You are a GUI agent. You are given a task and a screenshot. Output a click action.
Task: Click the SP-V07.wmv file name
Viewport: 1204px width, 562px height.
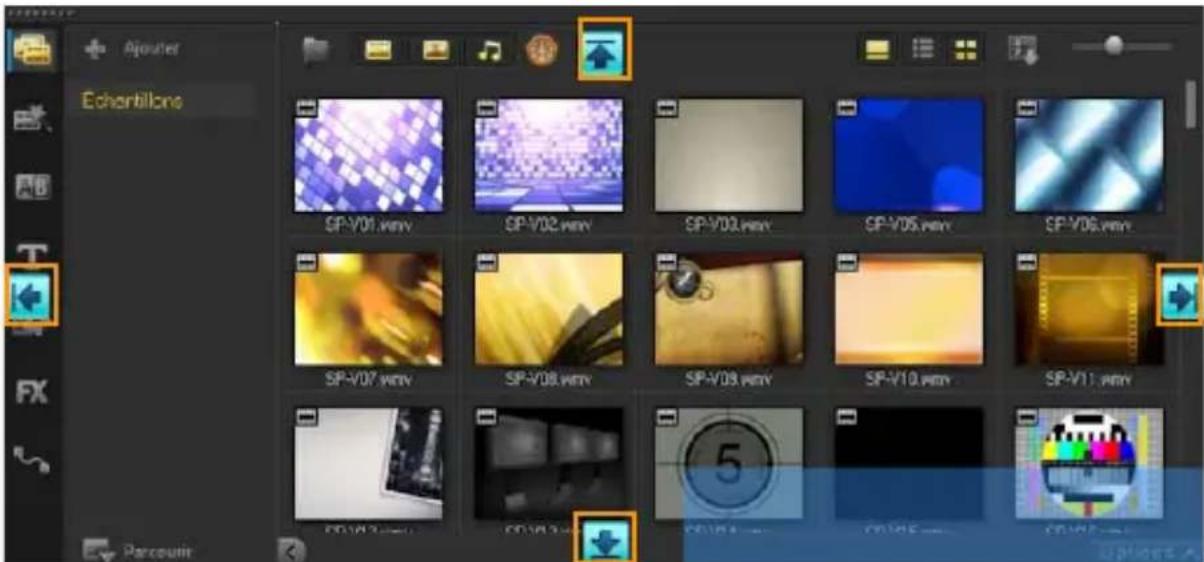click(x=369, y=380)
